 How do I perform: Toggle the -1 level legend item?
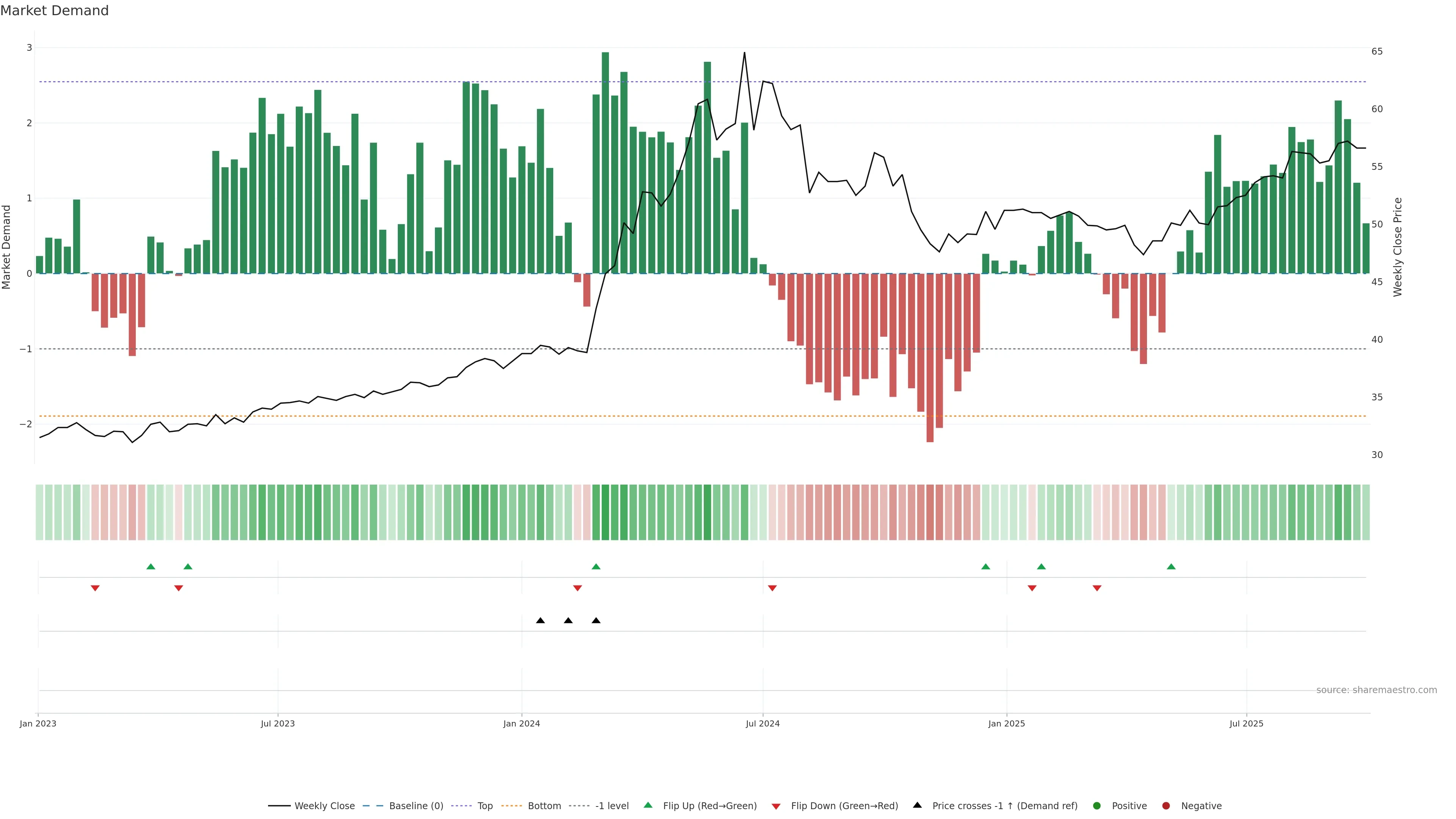612,806
